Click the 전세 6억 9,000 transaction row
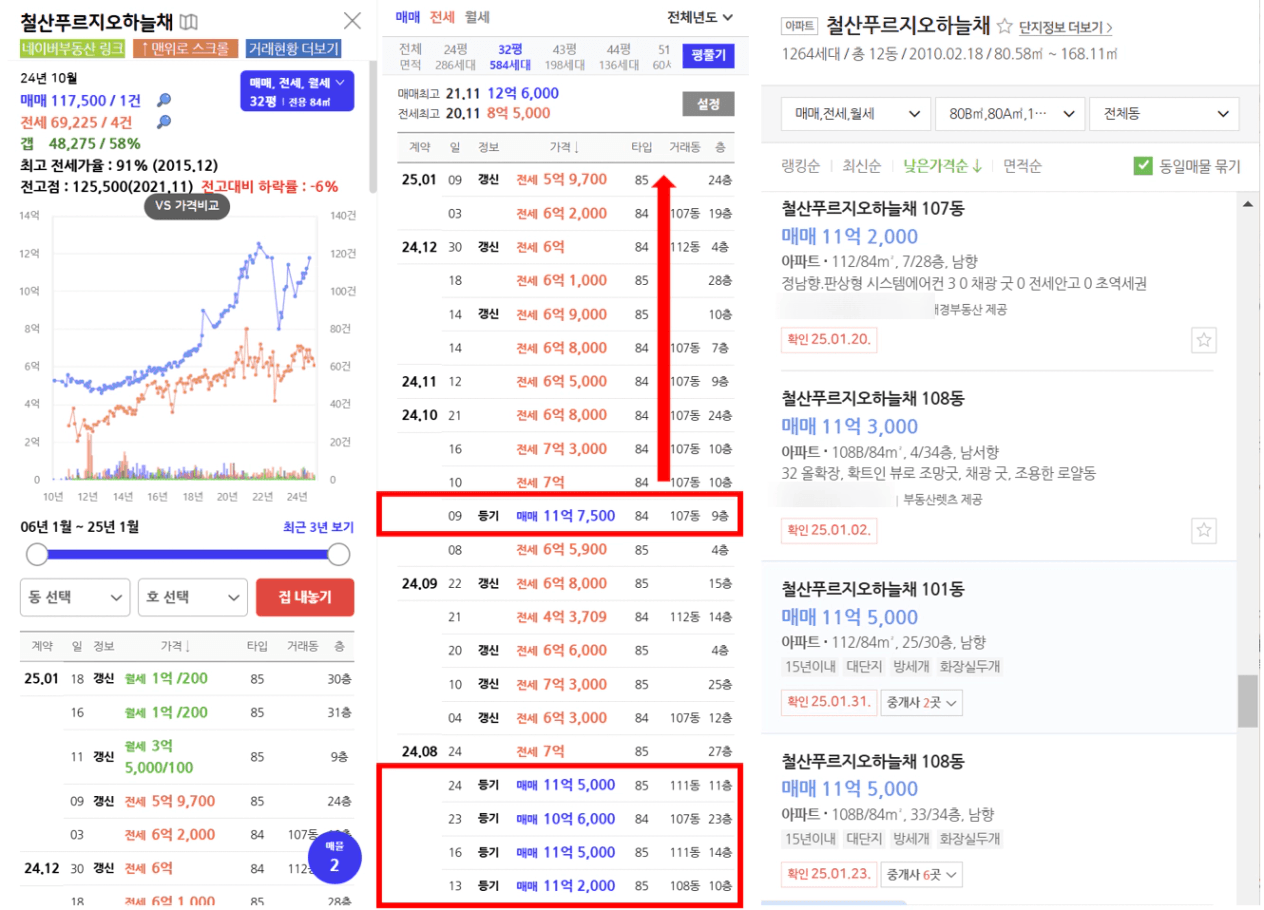This screenshot has height=910, width=1264. coord(566,314)
